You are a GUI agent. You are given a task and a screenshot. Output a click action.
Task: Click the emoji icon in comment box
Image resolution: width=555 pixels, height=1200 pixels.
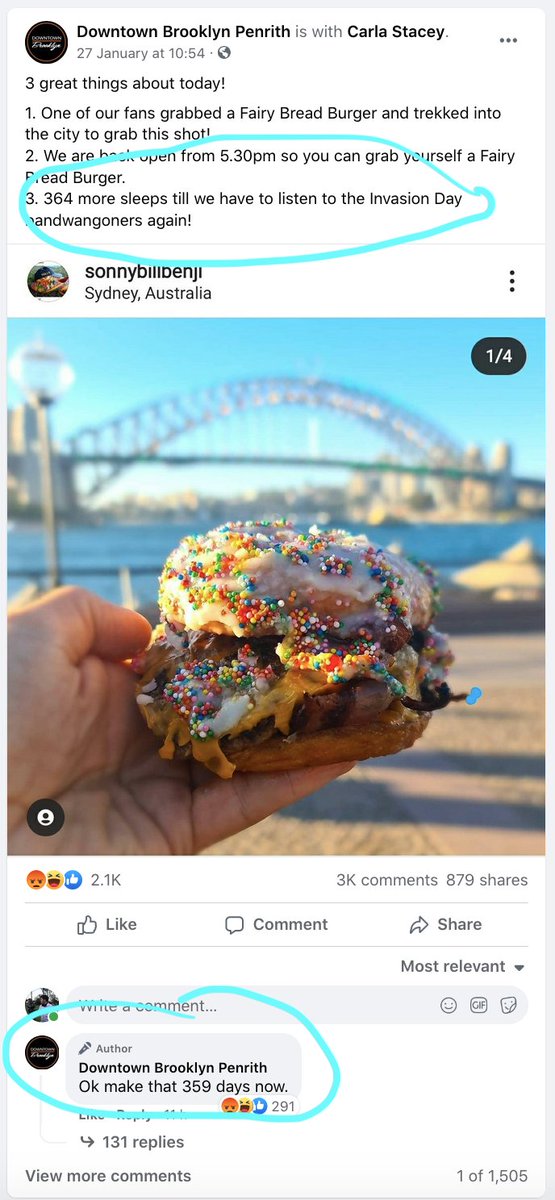pyautogui.click(x=449, y=1005)
